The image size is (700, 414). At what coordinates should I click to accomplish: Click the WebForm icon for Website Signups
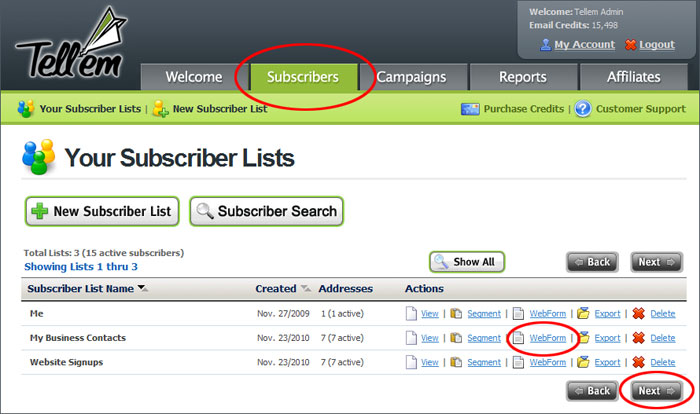(518, 362)
